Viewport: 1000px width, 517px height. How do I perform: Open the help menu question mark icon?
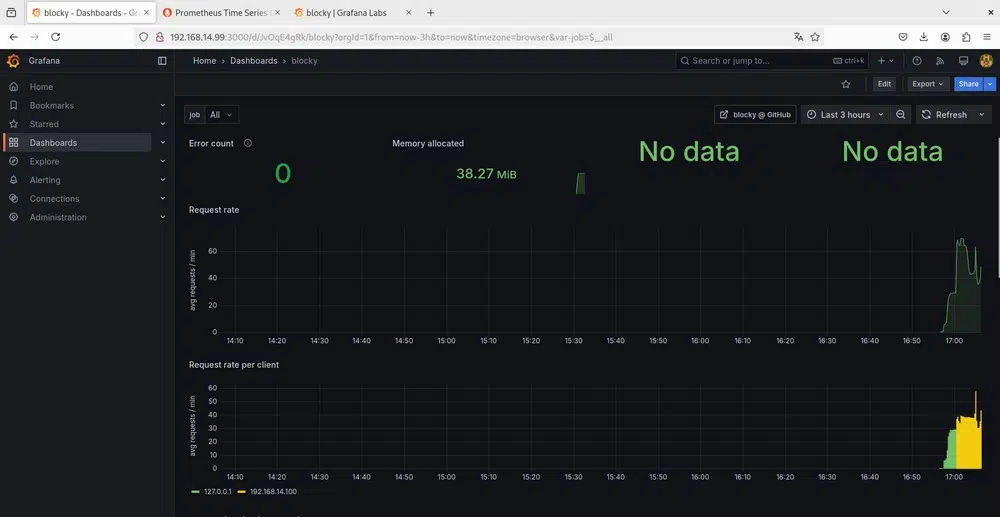point(917,61)
